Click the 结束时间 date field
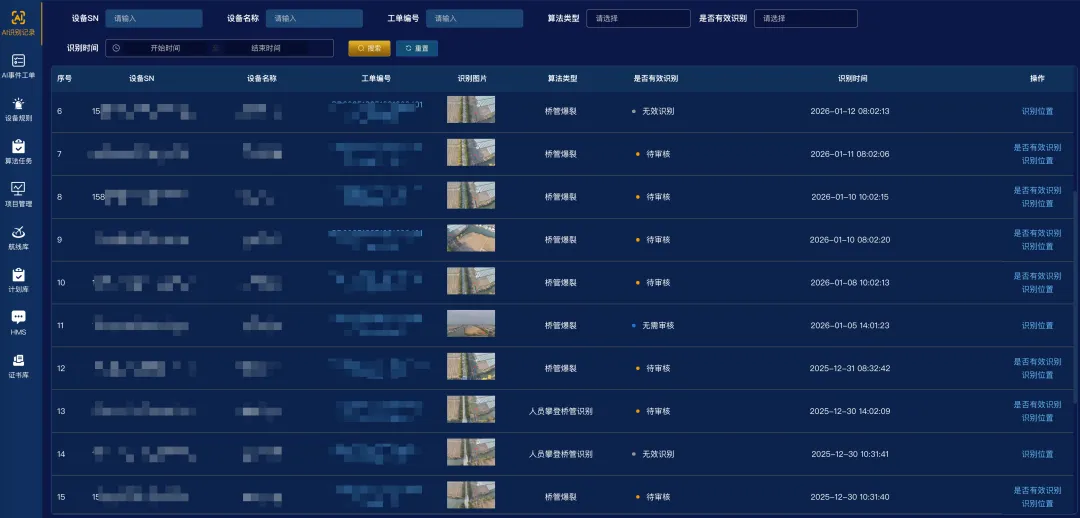 click(x=266, y=48)
